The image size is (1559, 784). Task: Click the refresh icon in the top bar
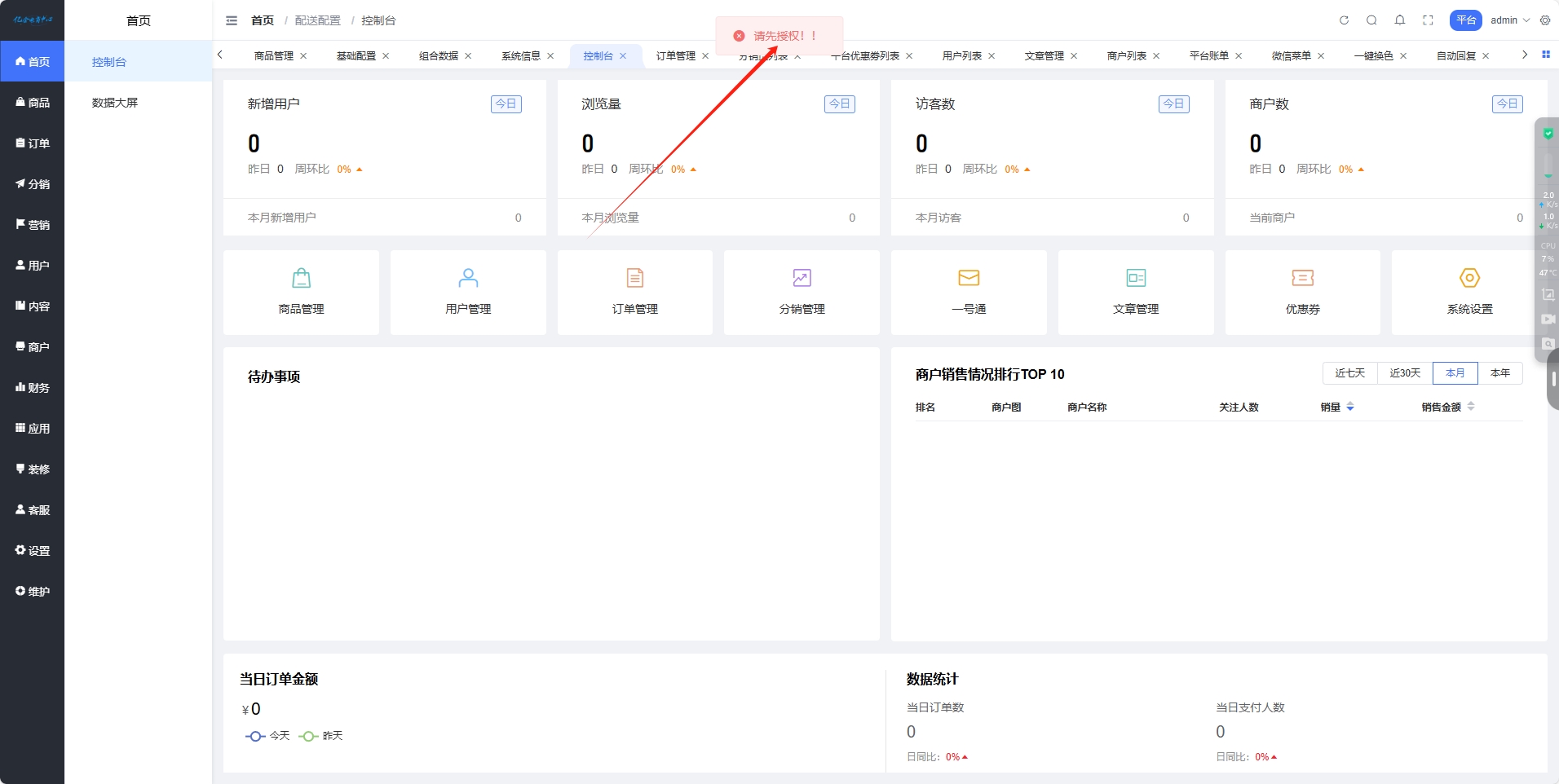[1344, 20]
